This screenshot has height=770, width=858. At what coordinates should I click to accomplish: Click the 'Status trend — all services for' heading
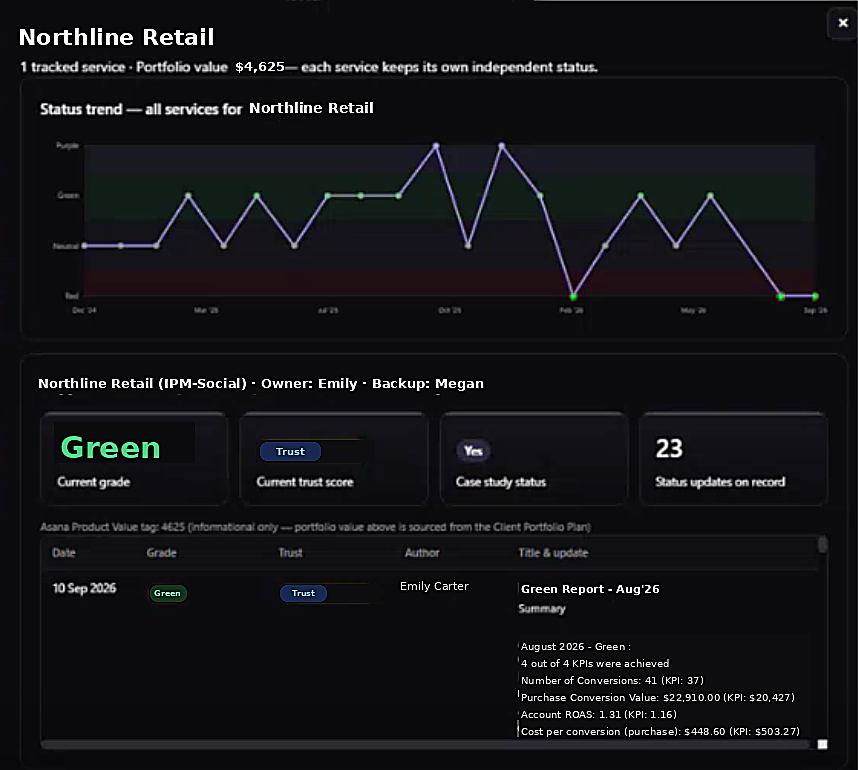(141, 109)
